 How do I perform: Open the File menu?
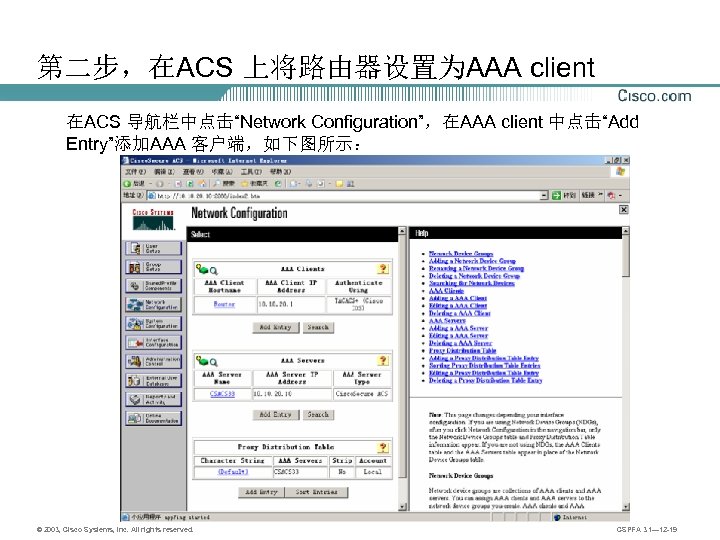(135, 172)
